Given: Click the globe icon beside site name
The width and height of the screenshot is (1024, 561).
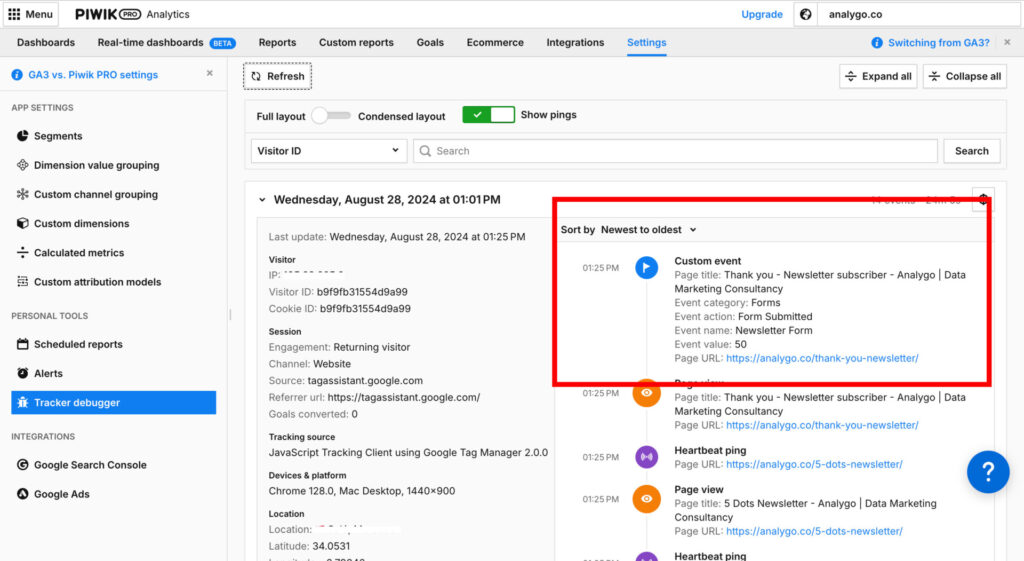Looking at the screenshot, I should 806,15.
